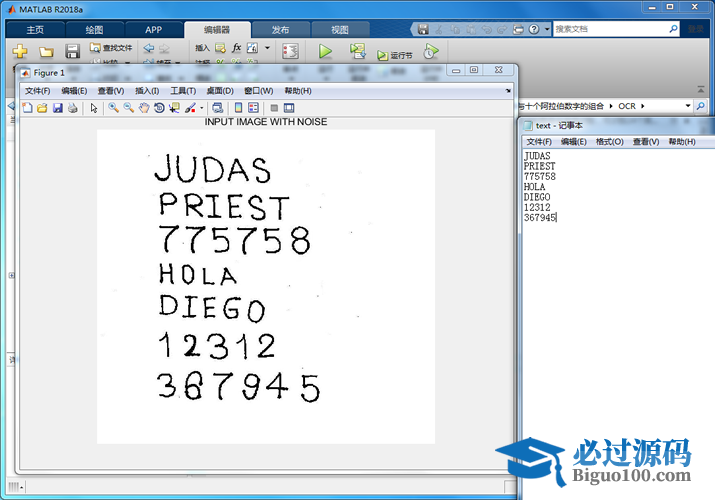Switch to the 发布 (Publish) ribbon tab
This screenshot has width=715, height=500.
point(280,30)
